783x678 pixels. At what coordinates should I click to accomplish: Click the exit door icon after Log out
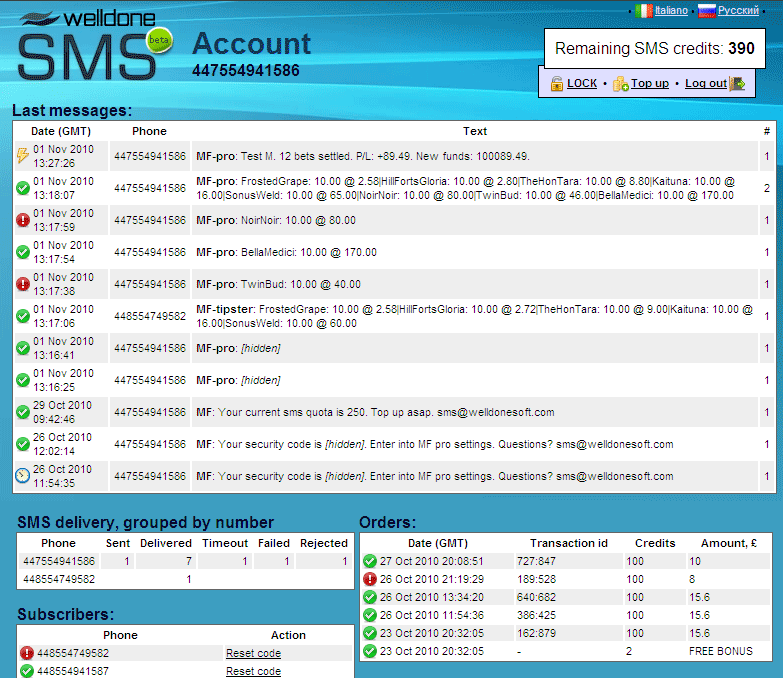pos(737,84)
